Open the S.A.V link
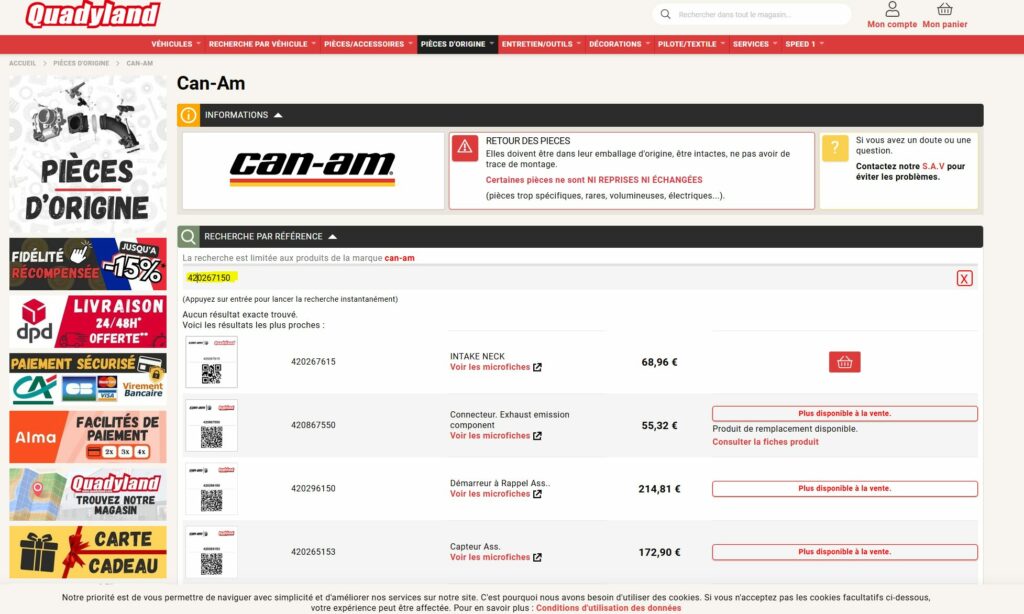The width and height of the screenshot is (1024, 614). pyautogui.click(x=933, y=167)
